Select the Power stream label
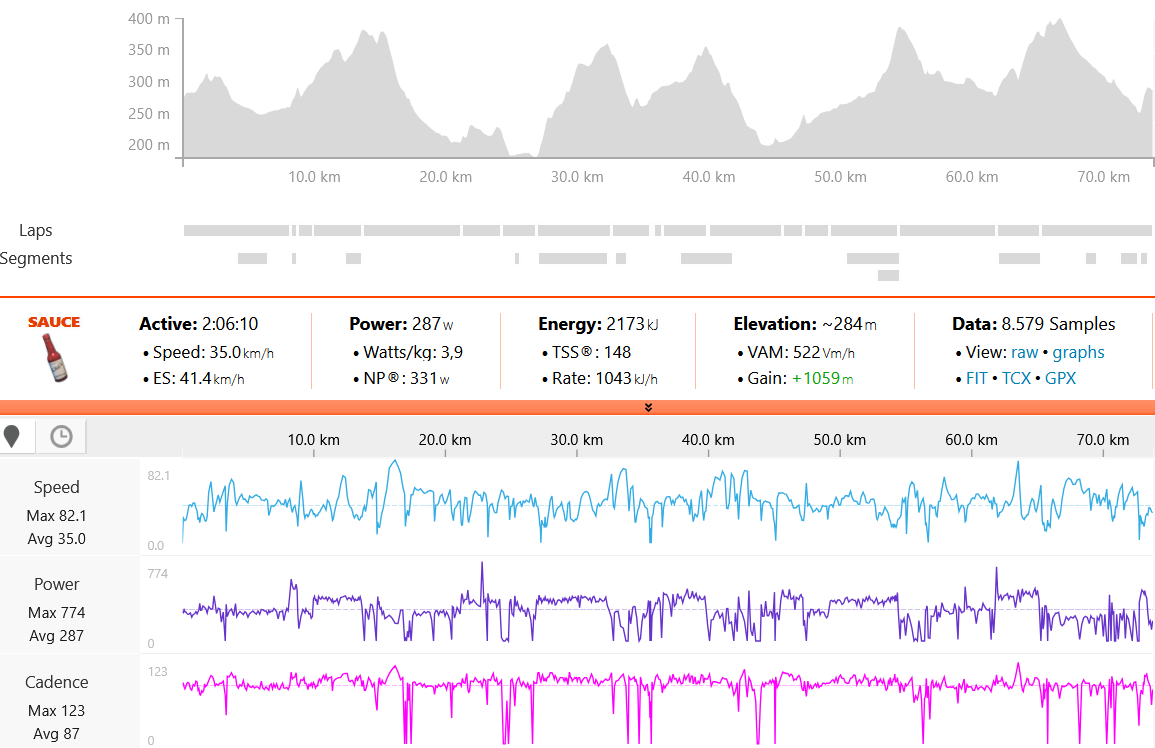1155x748 pixels. tap(57, 584)
